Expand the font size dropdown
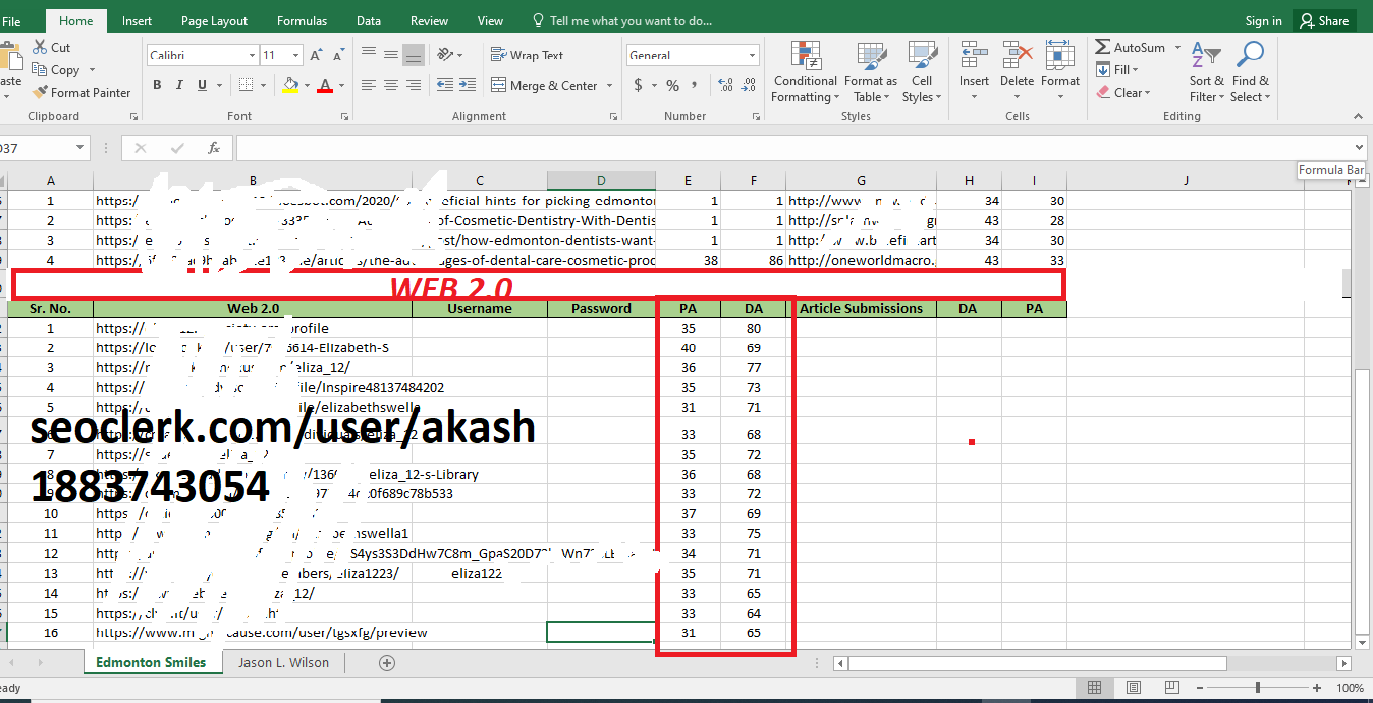 pos(296,56)
